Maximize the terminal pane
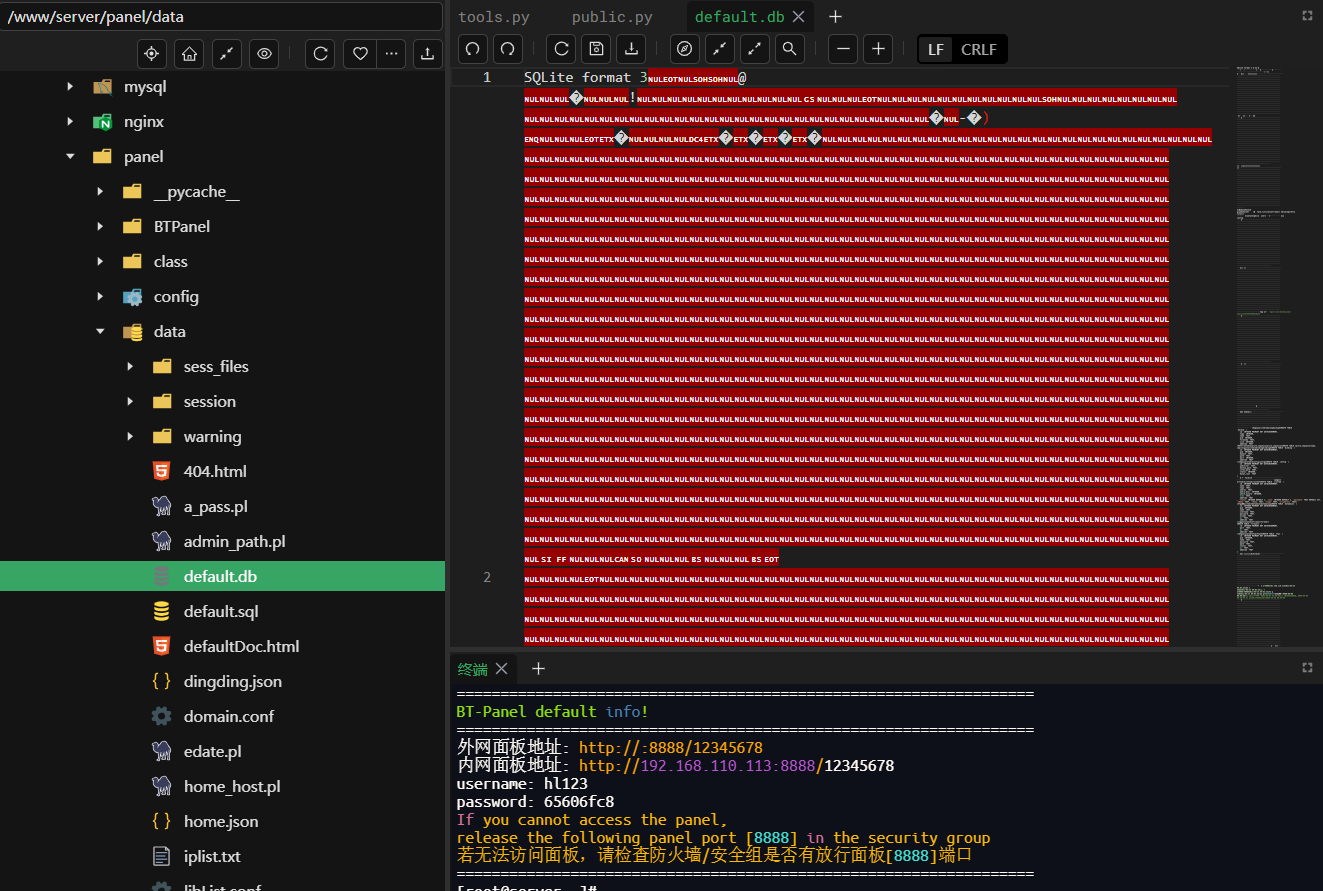 (1307, 667)
